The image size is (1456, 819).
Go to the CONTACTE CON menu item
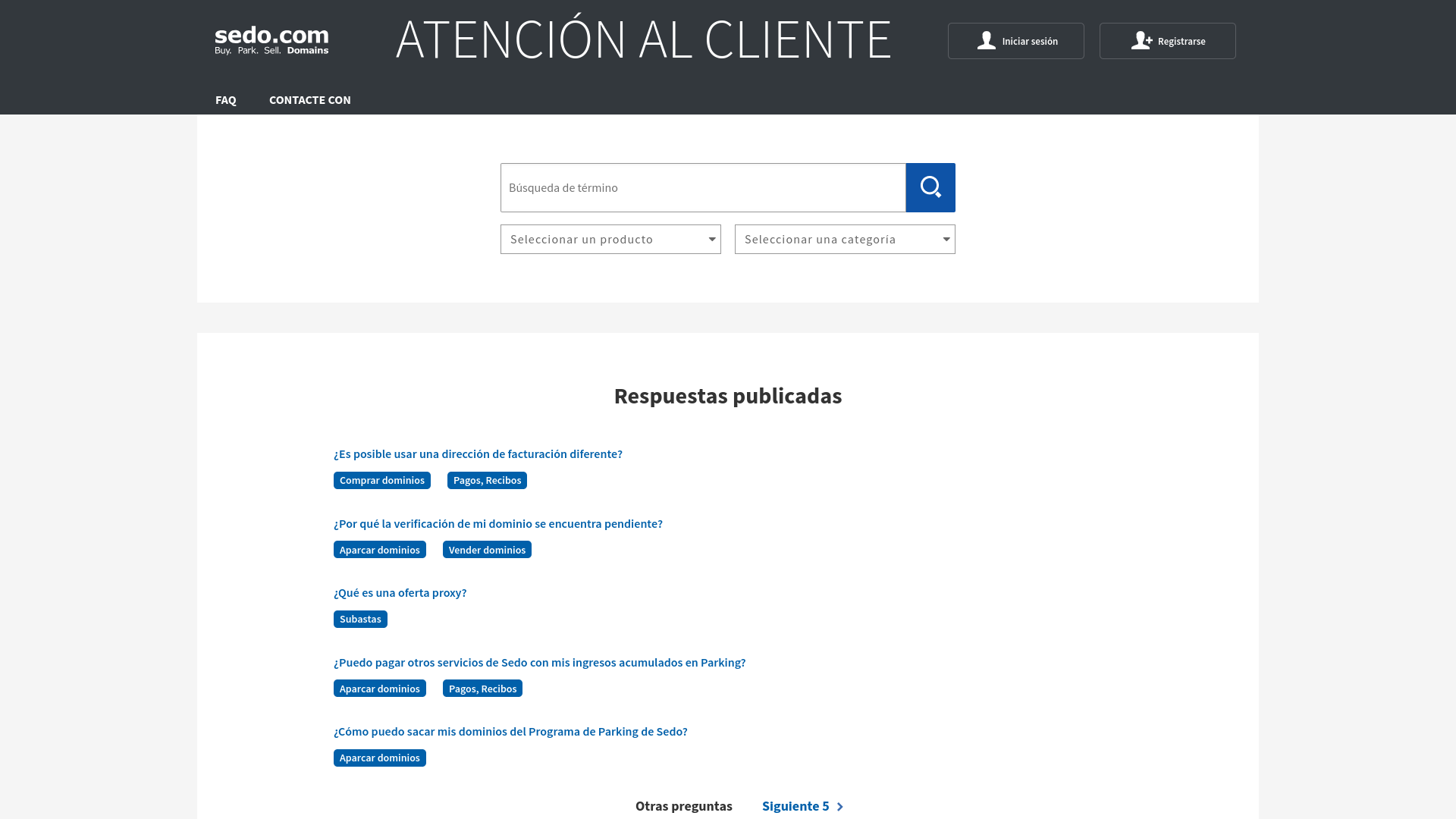coord(309,100)
